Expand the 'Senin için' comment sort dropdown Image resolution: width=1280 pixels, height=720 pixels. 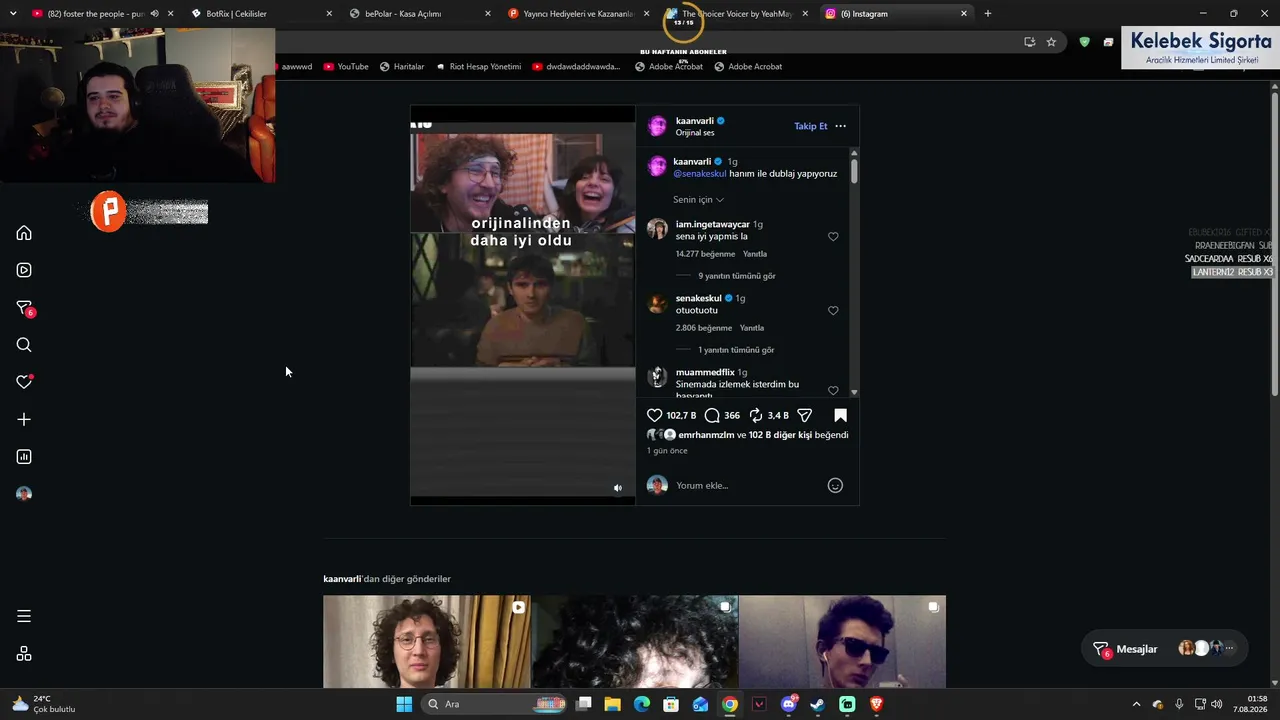pos(698,200)
